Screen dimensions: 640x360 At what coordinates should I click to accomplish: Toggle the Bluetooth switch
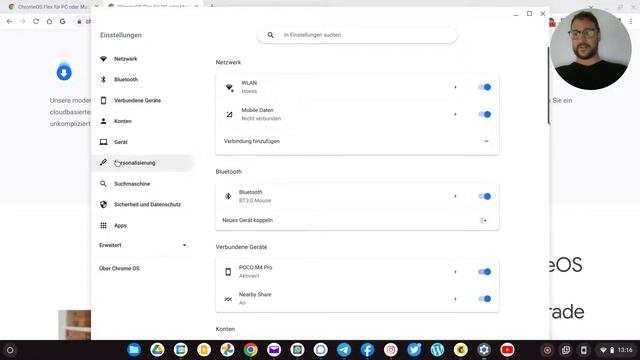click(x=484, y=196)
